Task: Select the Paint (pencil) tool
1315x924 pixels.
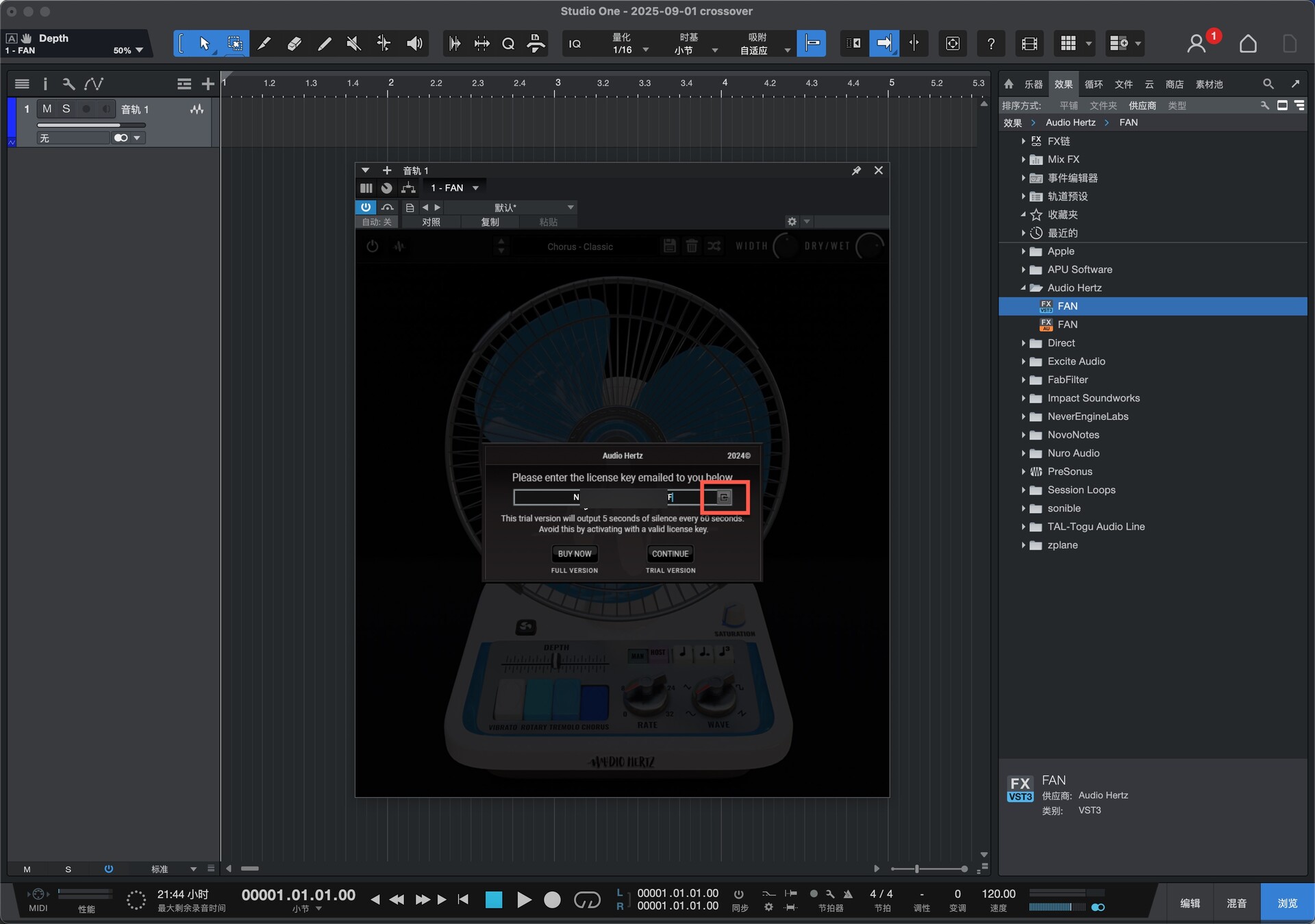Action: (x=324, y=43)
